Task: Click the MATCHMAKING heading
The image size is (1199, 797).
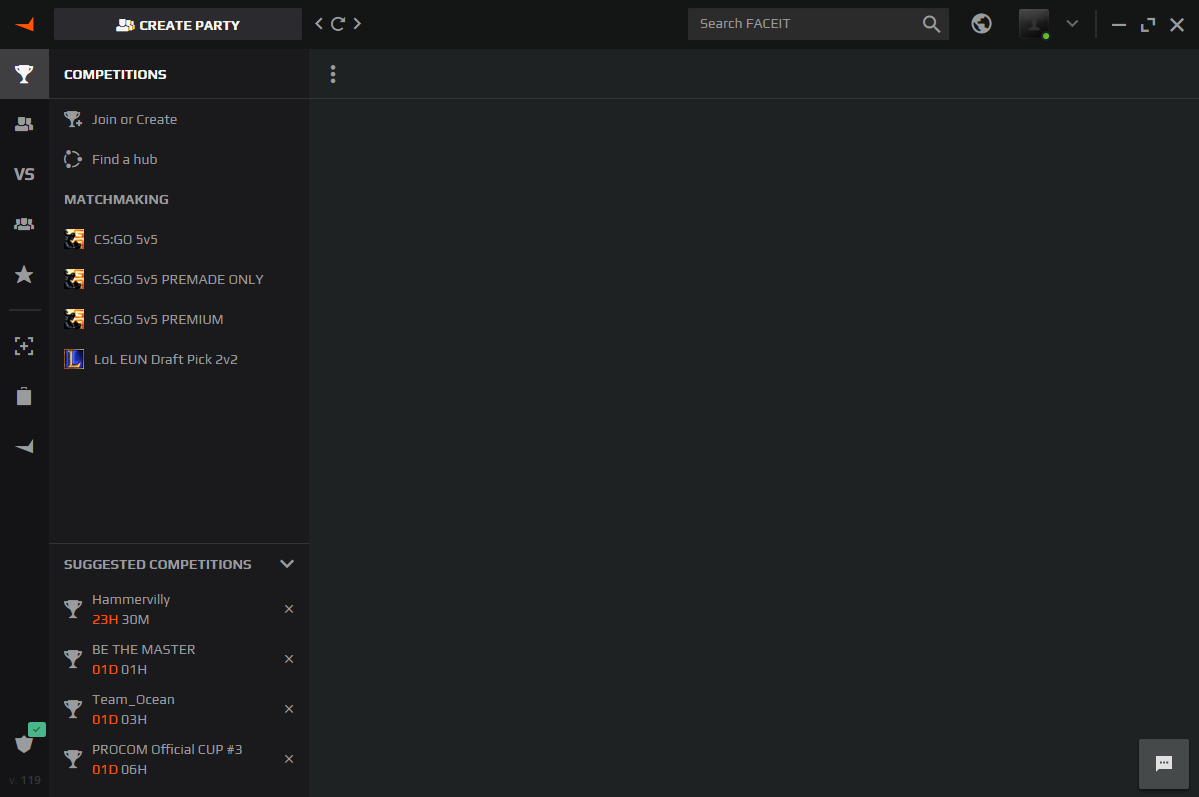Action: tap(116, 199)
